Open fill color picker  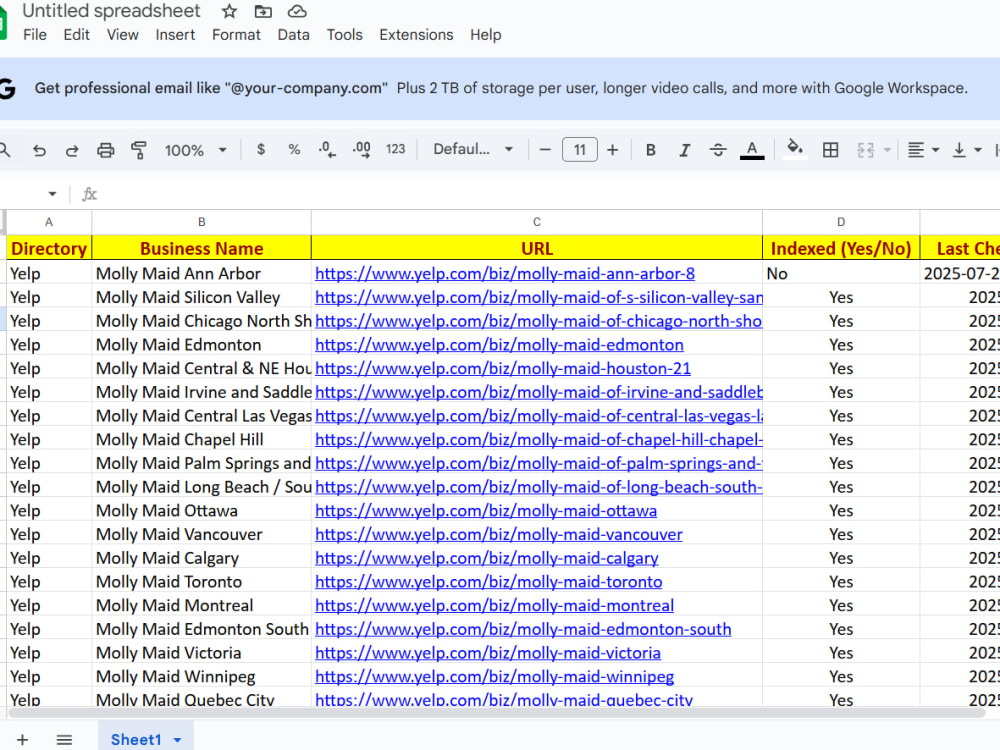tap(795, 149)
